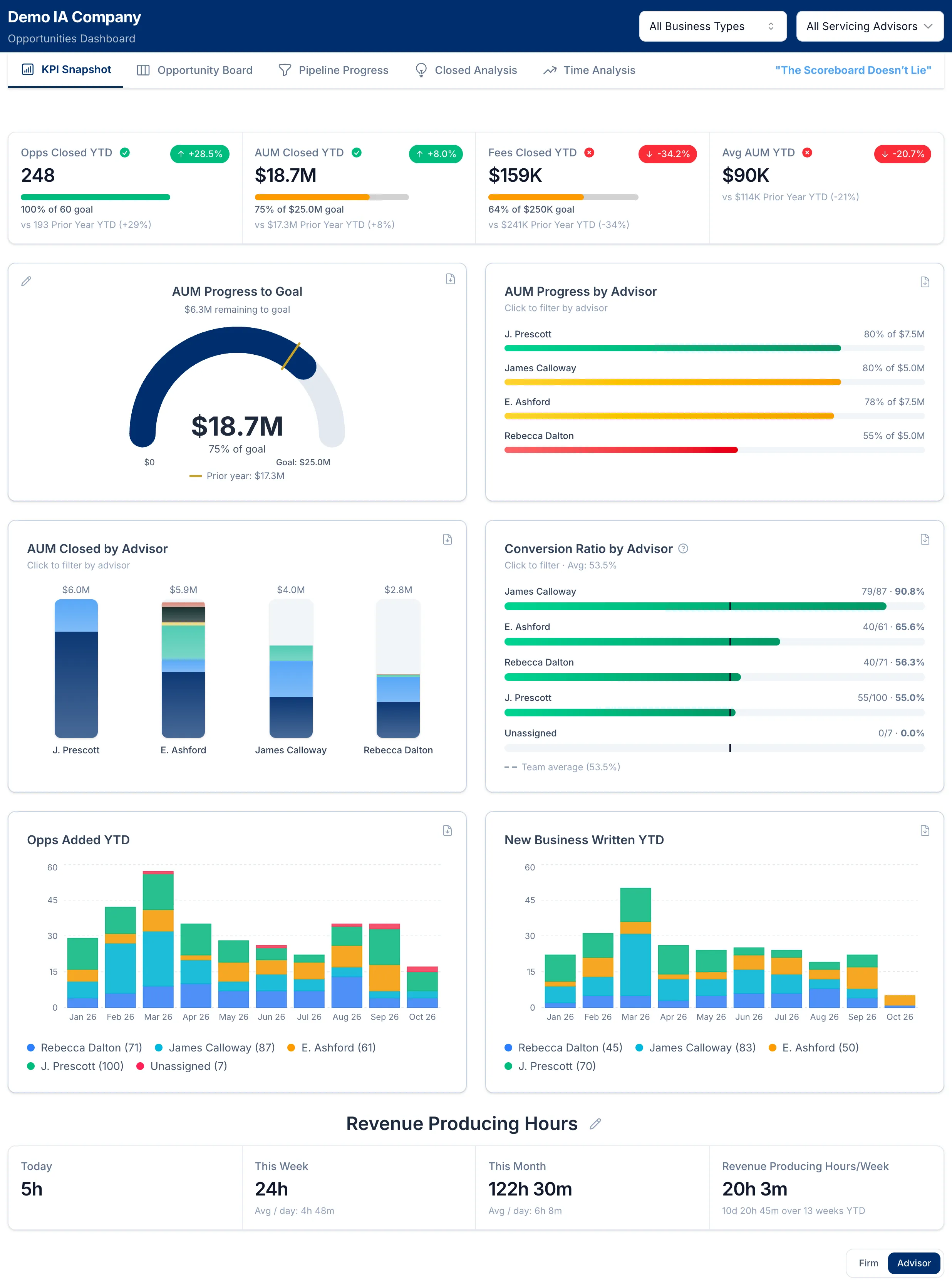
Task: Select E. Ashford's AUM progress bar
Action: pos(714,416)
